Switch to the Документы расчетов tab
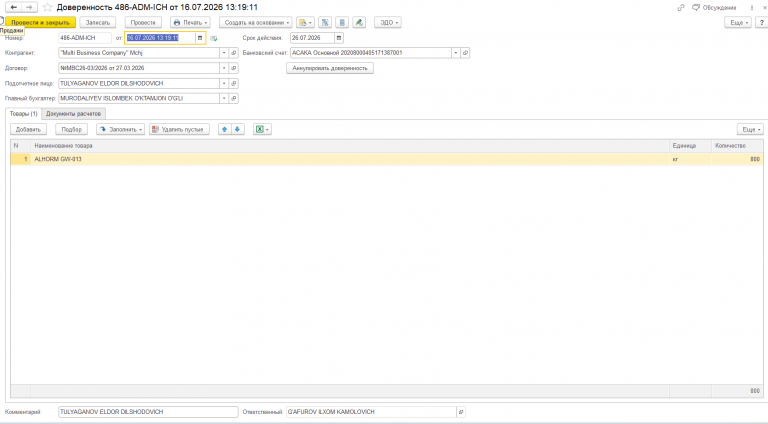 [73, 114]
